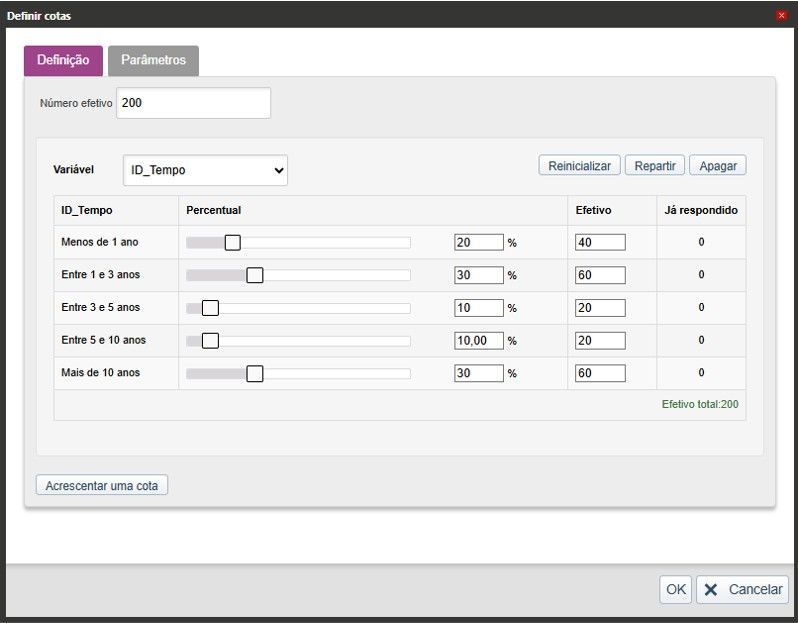Edit Efetivo field for Entre 1 e 3 anos
Screen dimensions: 798x623
[600, 275]
